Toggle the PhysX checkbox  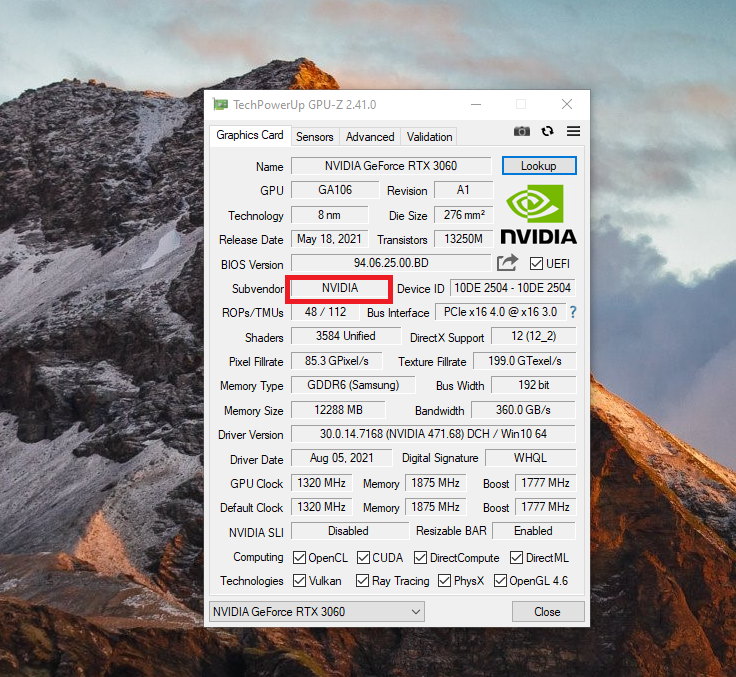point(445,581)
